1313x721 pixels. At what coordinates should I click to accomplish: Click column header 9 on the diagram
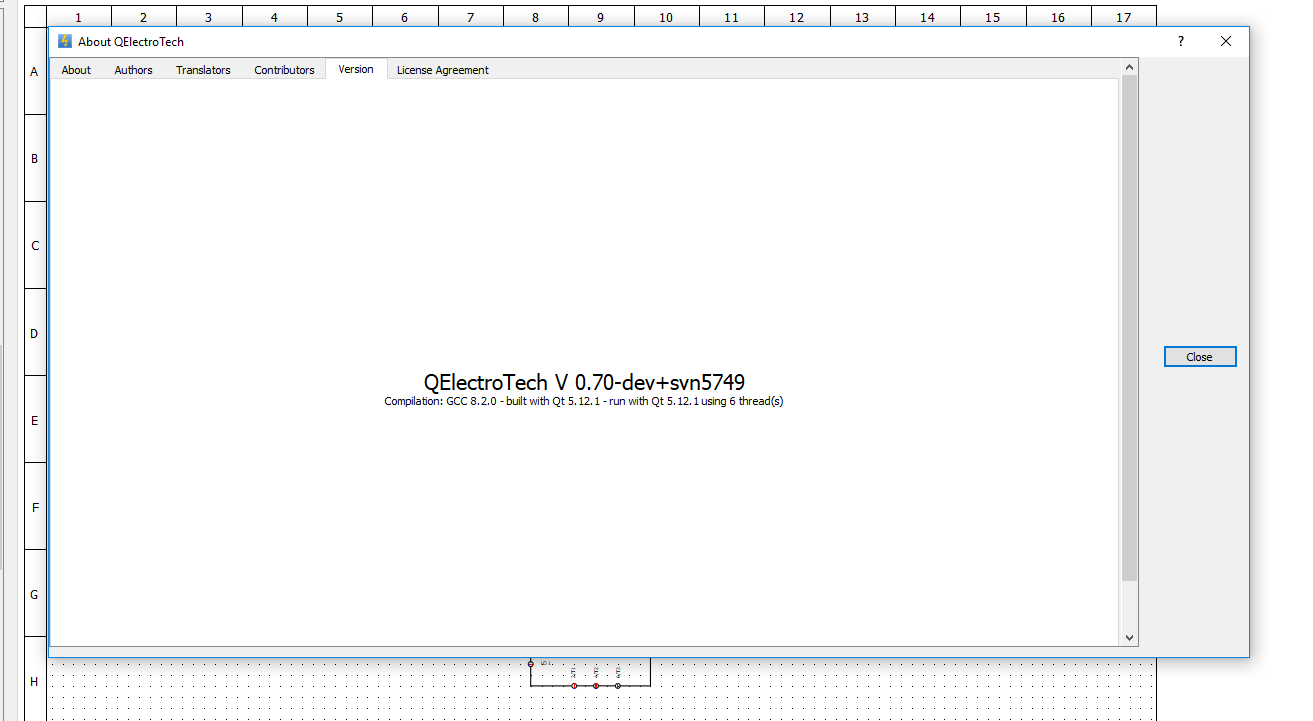600,17
